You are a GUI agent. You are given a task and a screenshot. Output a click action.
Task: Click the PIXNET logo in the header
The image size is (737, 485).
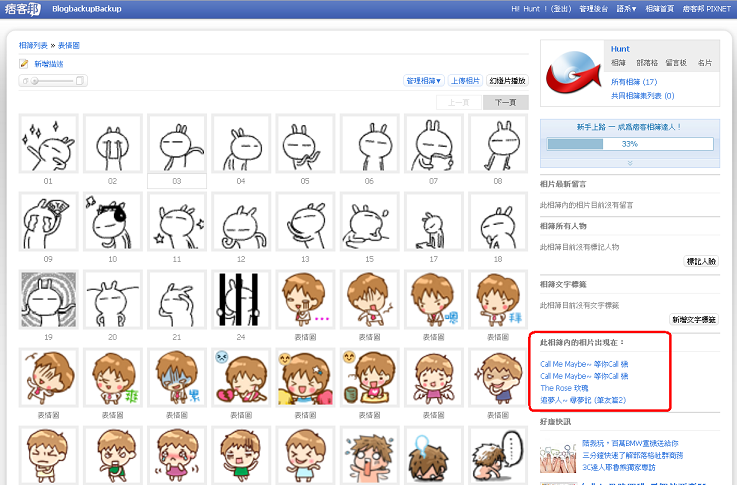point(23,9)
